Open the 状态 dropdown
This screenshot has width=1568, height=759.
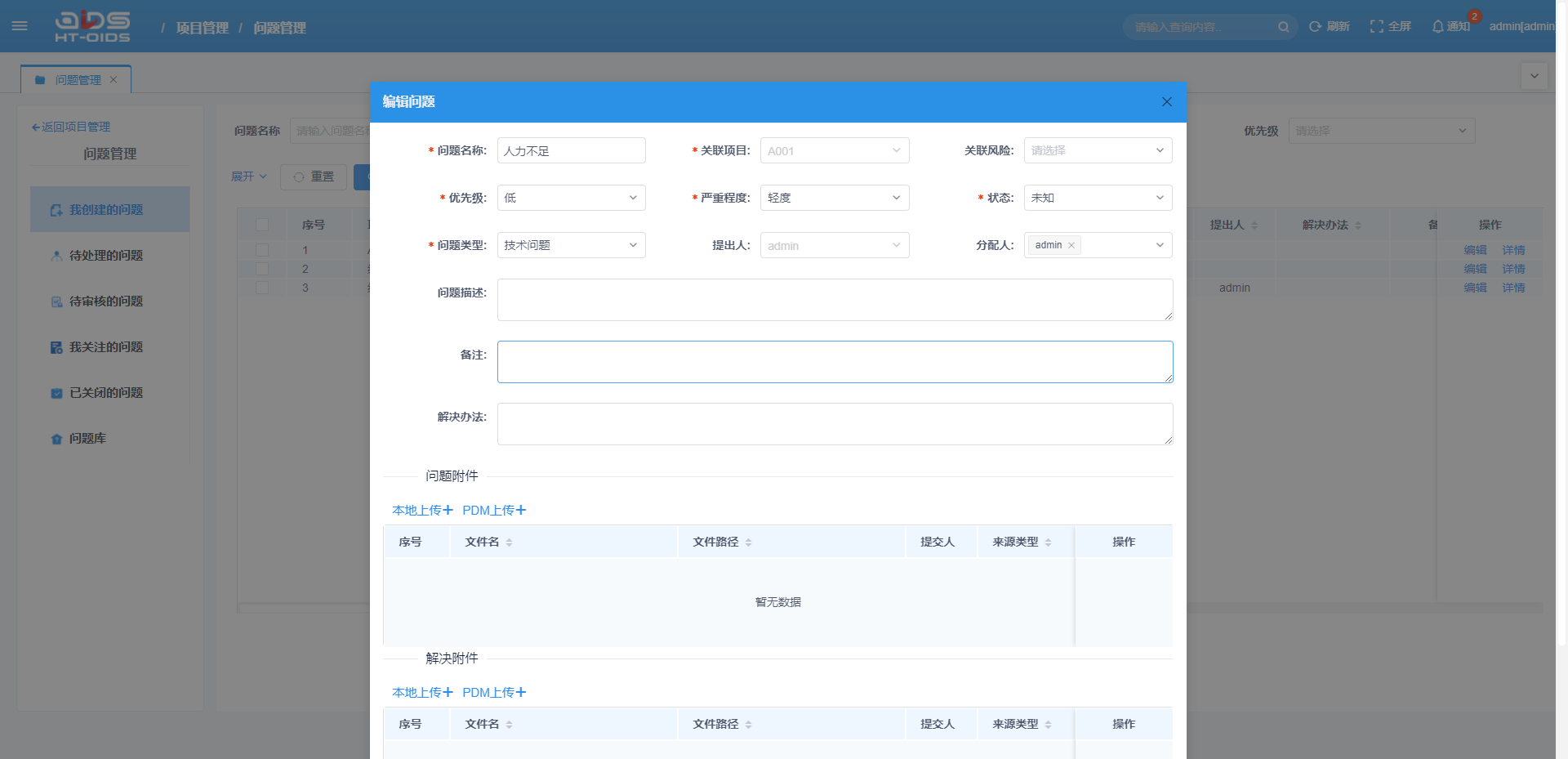point(1098,198)
